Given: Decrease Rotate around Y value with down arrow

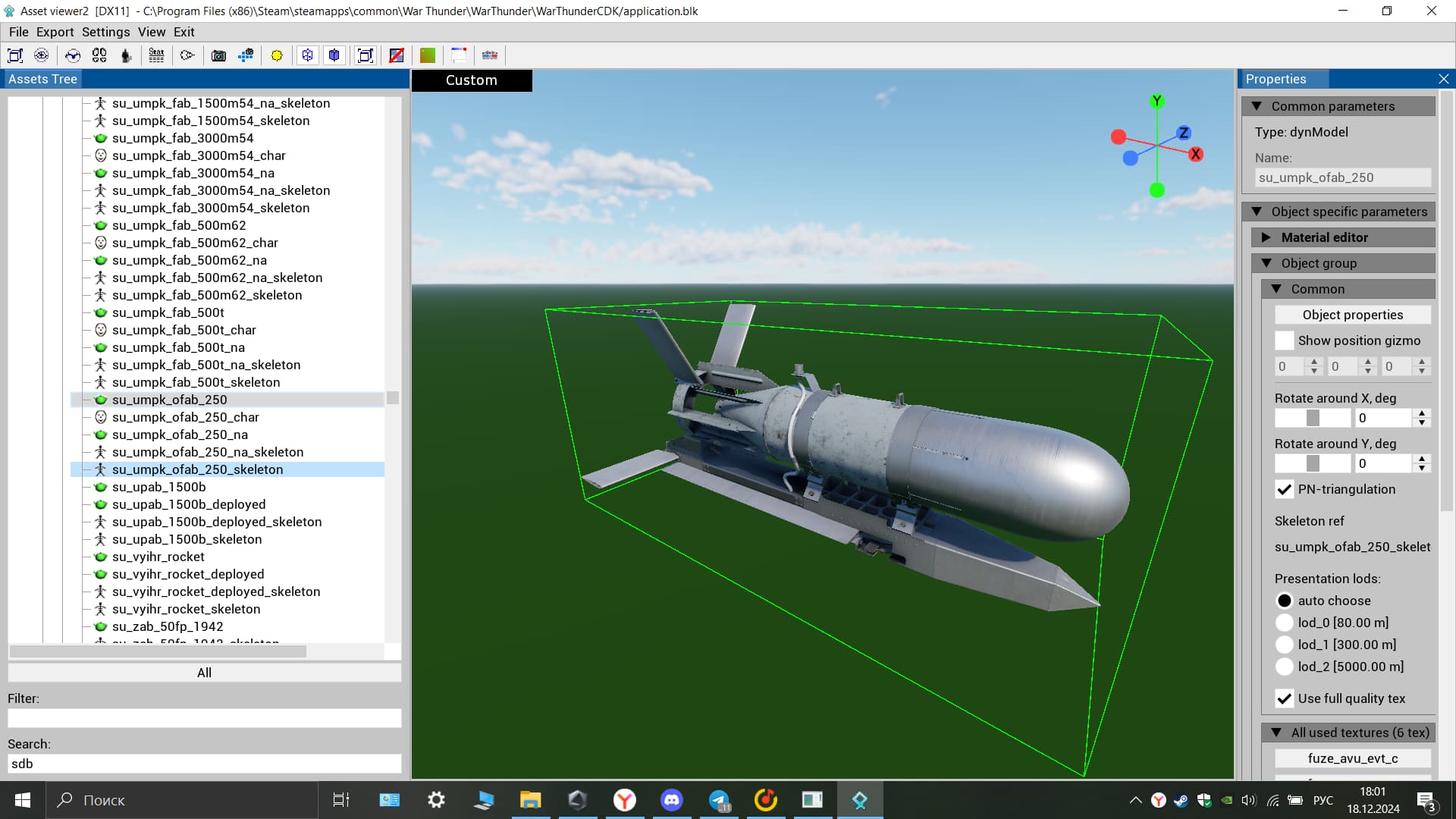Looking at the screenshot, I should [x=1422, y=468].
